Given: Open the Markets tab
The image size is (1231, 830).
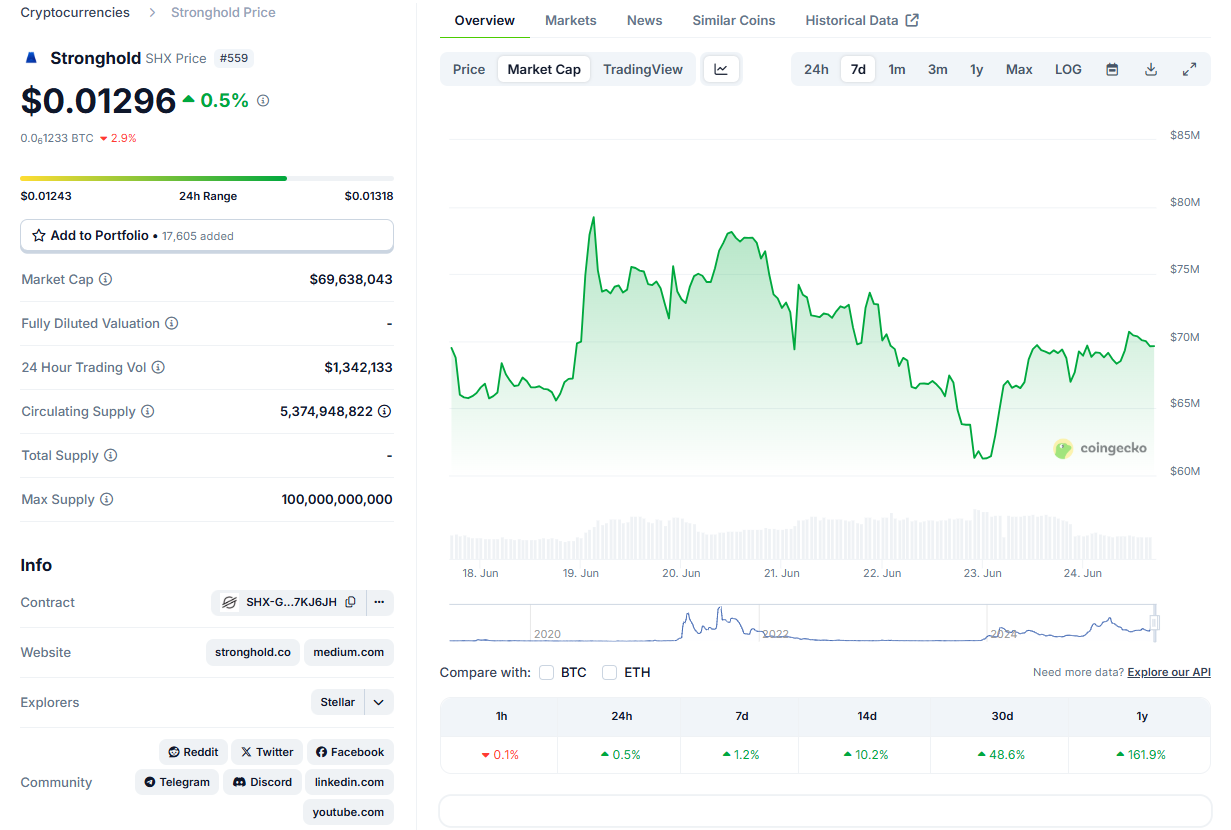Looking at the screenshot, I should [x=571, y=20].
